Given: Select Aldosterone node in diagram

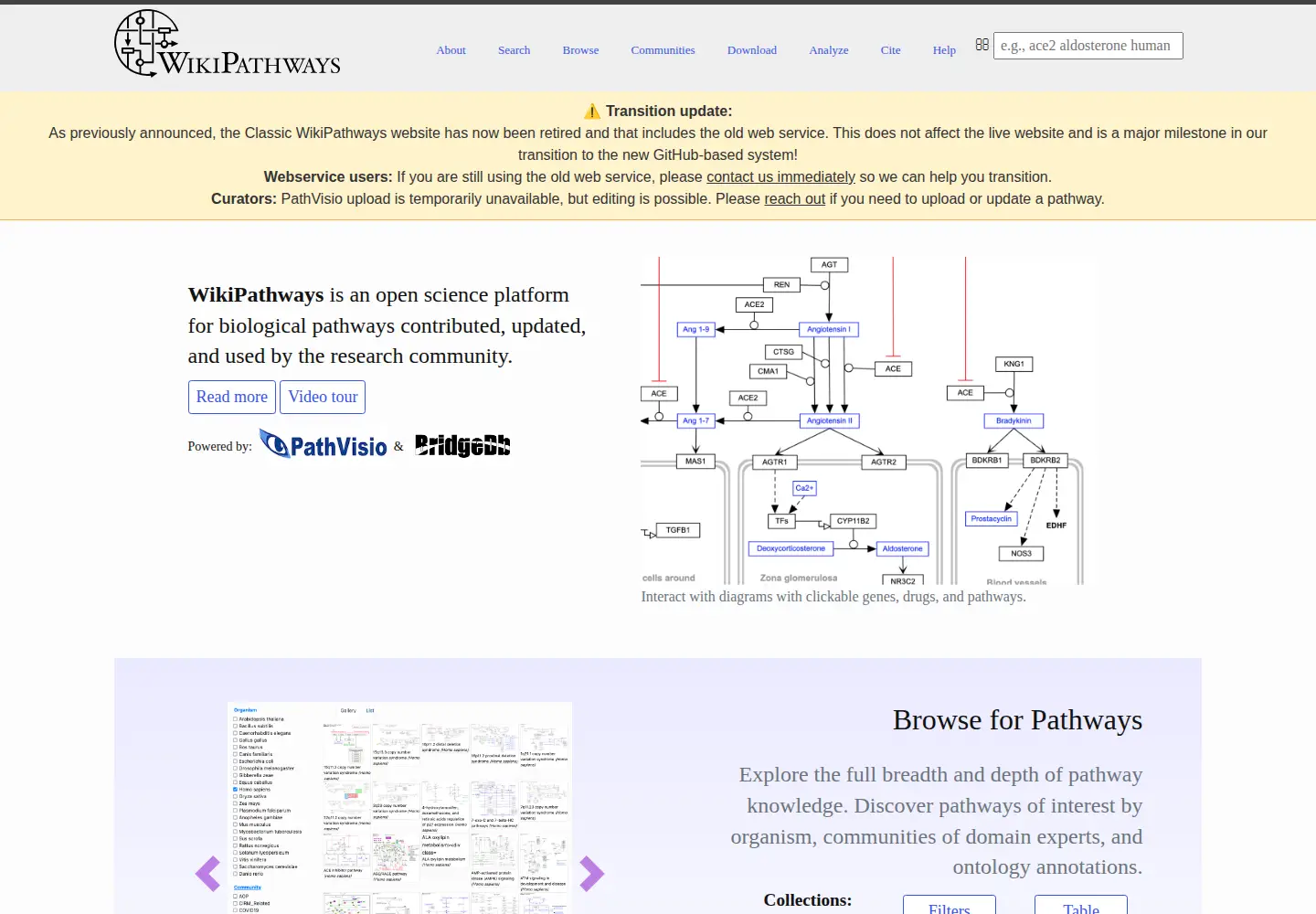Looking at the screenshot, I should point(902,549).
